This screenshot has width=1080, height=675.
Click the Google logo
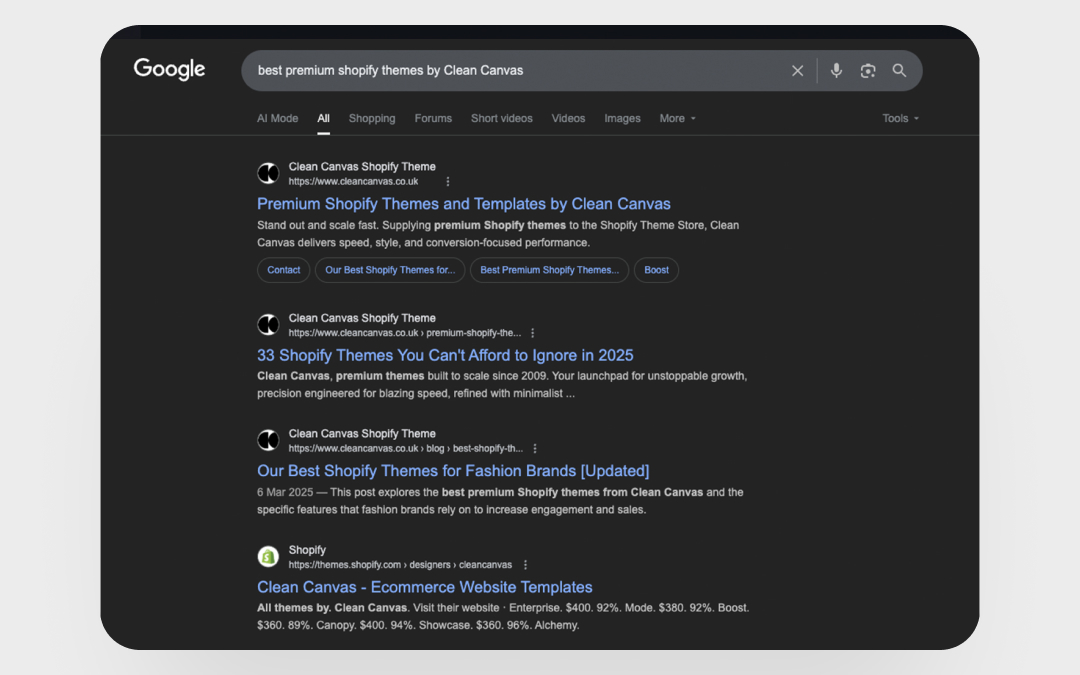[169, 68]
